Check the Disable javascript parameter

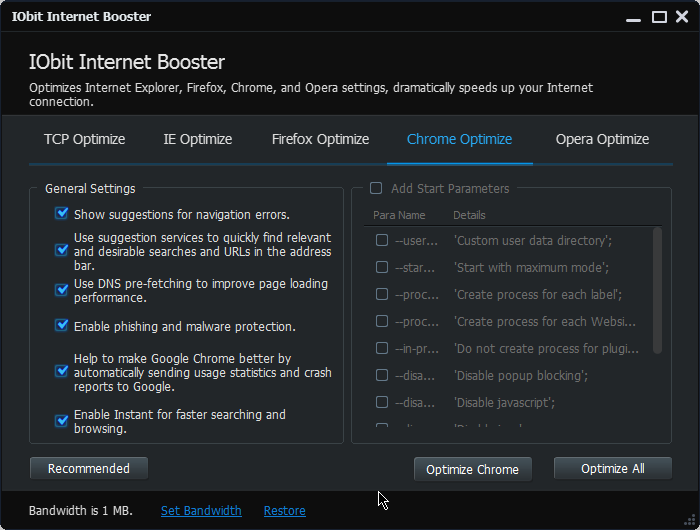pos(382,402)
